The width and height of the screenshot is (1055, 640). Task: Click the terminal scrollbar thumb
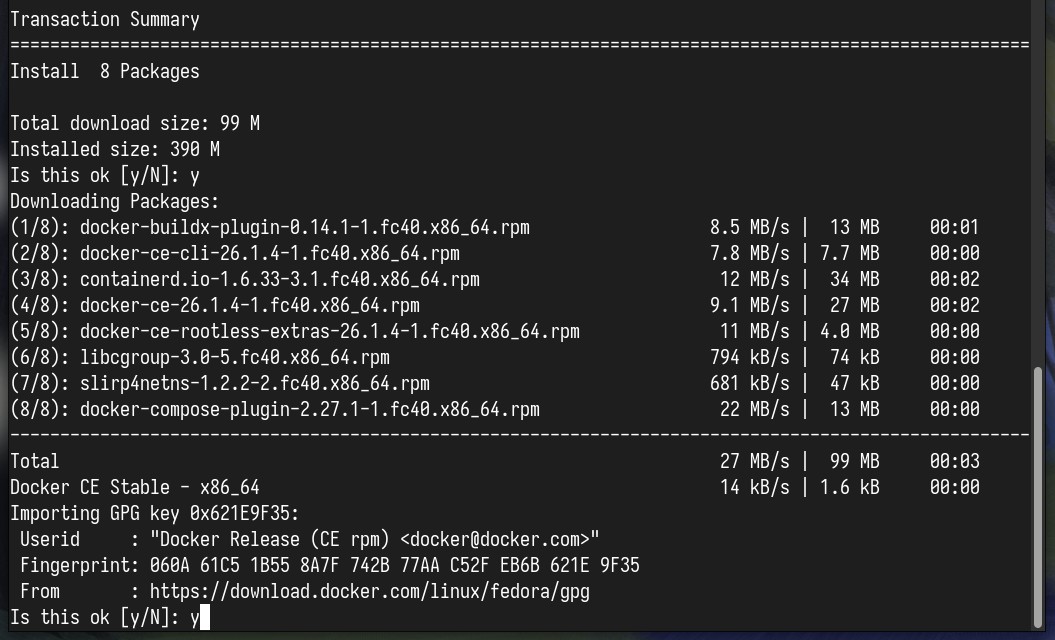(1038, 497)
